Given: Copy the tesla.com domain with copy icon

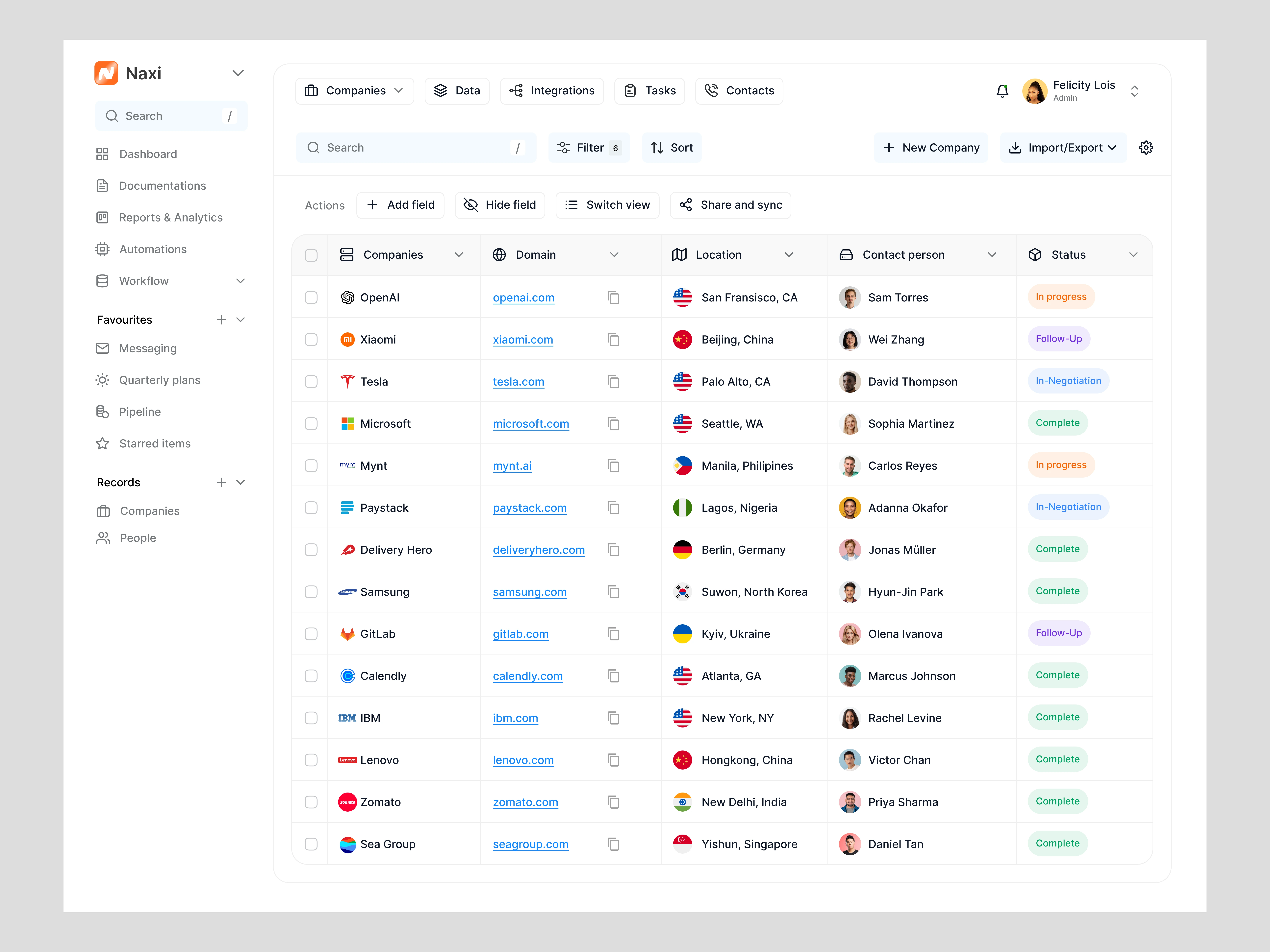Looking at the screenshot, I should [613, 382].
